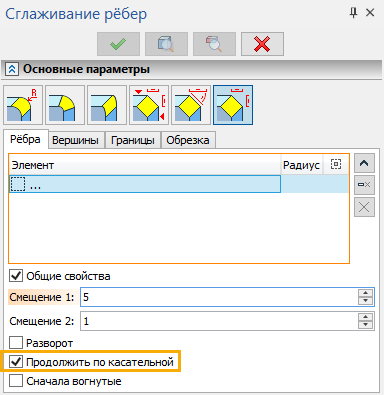Click the remove selected element button
The height and width of the screenshot is (395, 384).
(364, 185)
